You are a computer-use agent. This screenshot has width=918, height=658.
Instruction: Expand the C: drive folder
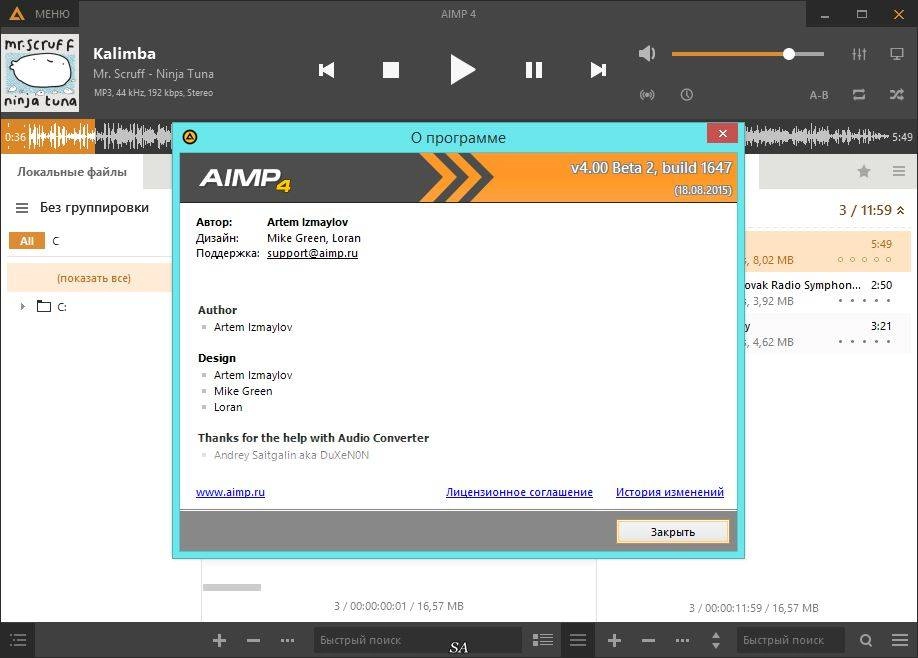pos(22,306)
